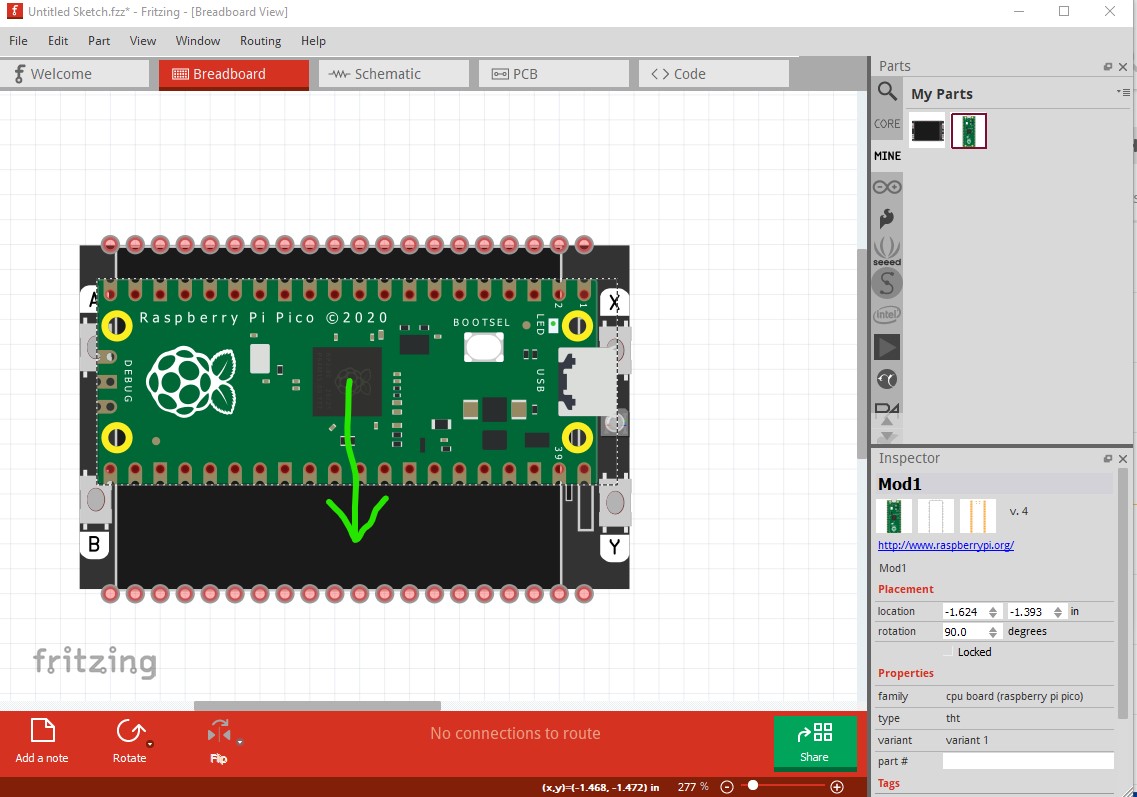The height and width of the screenshot is (797, 1137).
Task: Click the Flip button
Action: pos(218,740)
